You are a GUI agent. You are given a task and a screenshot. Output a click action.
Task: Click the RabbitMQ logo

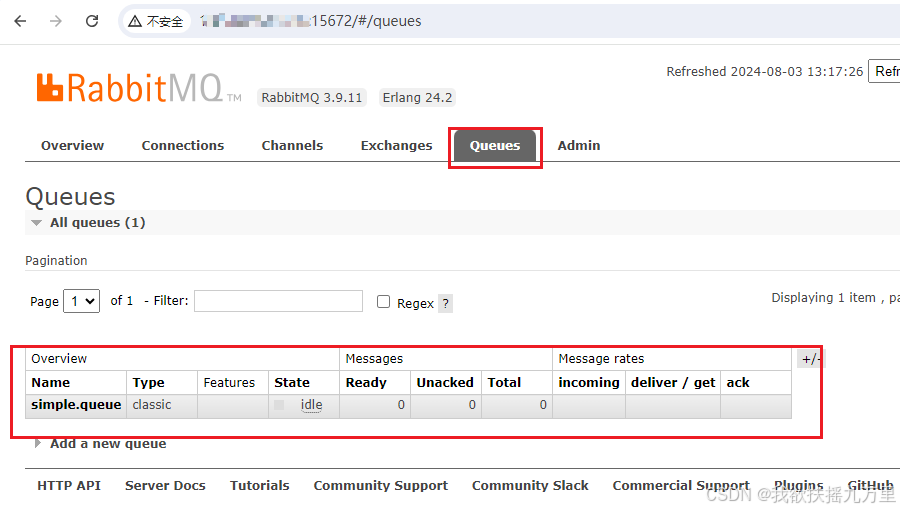click(138, 88)
